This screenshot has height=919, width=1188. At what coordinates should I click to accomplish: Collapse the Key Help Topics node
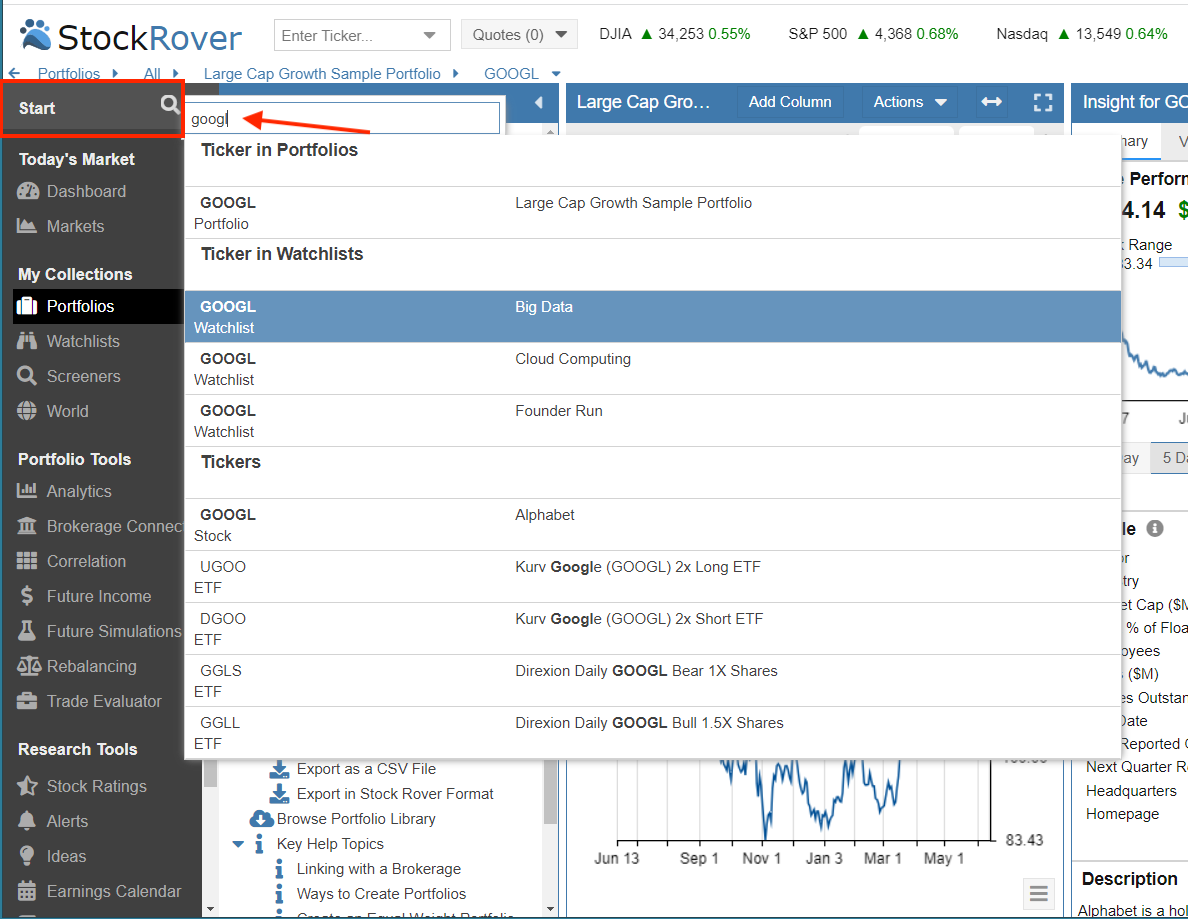pyautogui.click(x=238, y=844)
